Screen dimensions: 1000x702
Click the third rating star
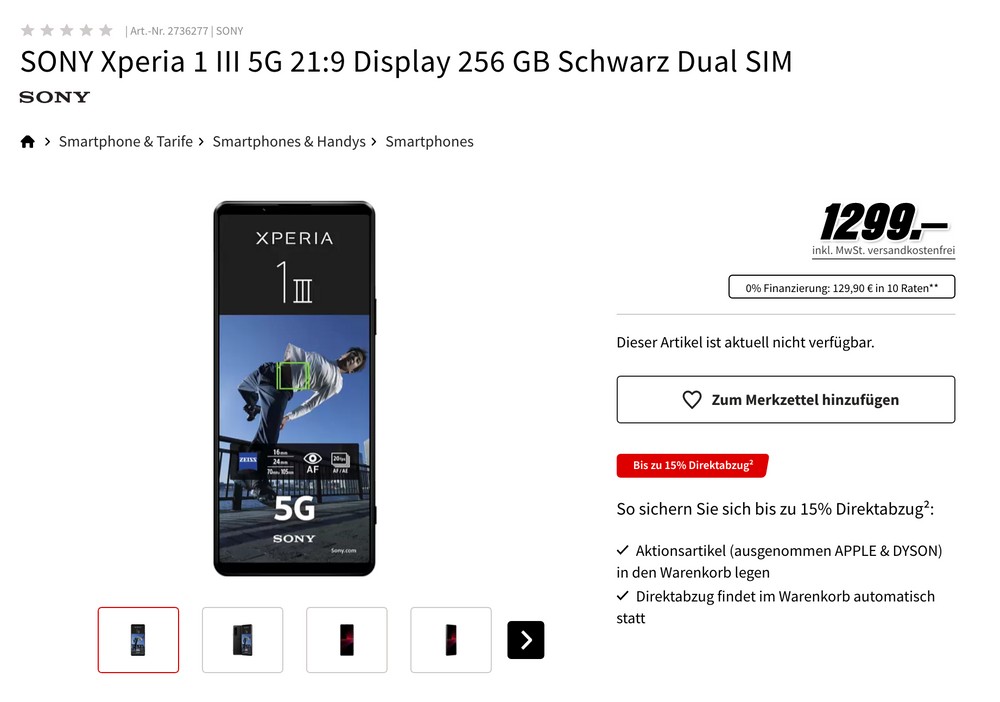pyautogui.click(x=66, y=31)
